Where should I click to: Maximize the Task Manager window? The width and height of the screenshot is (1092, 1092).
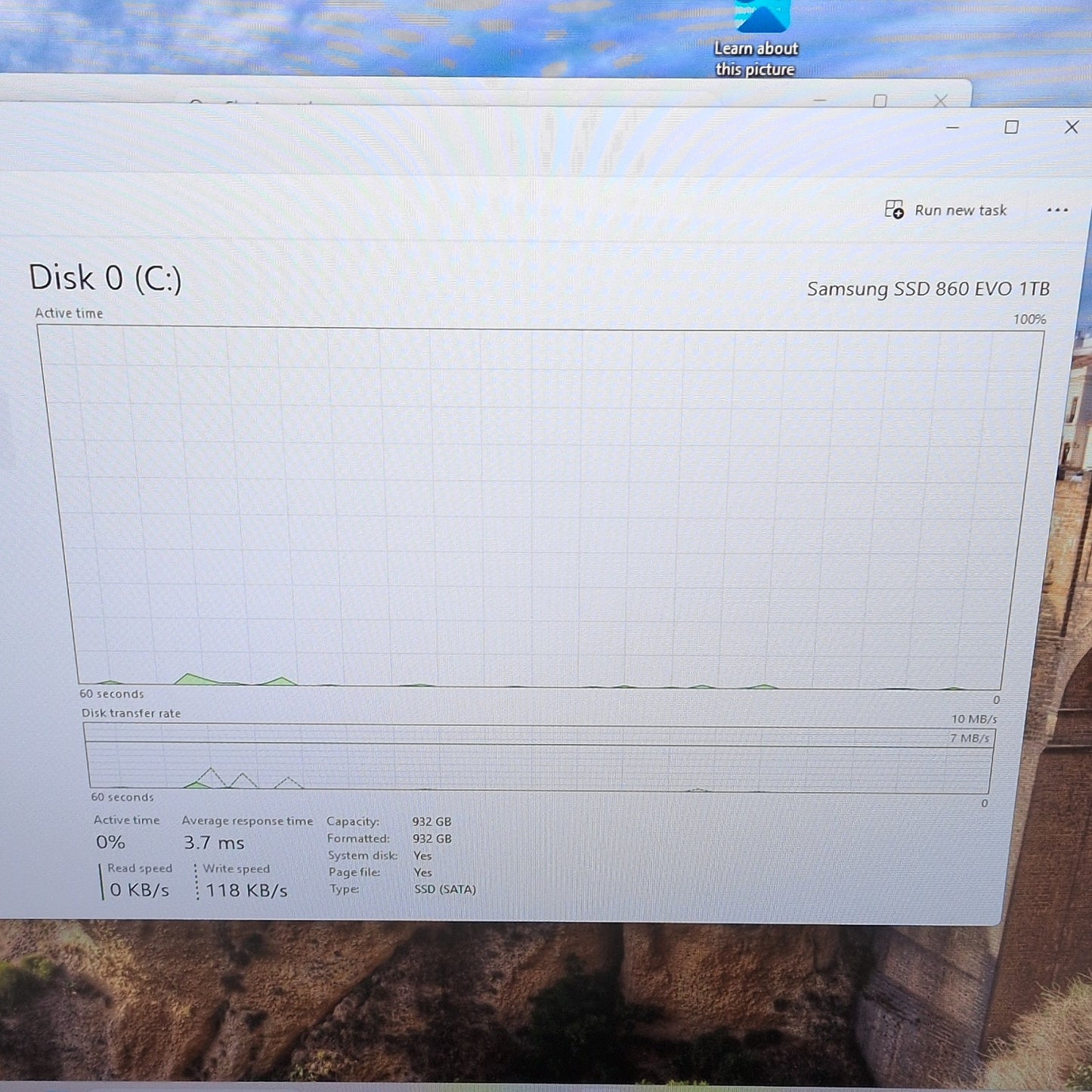point(1011,127)
